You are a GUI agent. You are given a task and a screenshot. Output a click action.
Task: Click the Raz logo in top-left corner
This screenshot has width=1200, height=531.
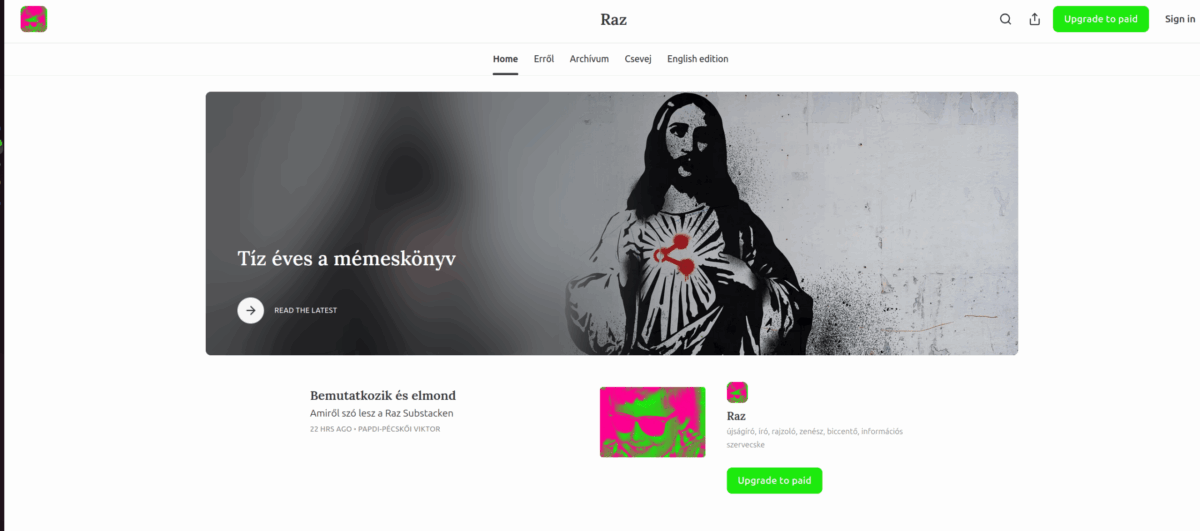pos(34,19)
